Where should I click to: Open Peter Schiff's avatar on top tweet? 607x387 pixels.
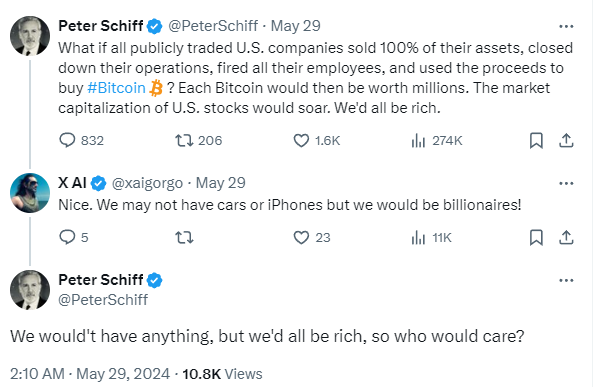30,36
